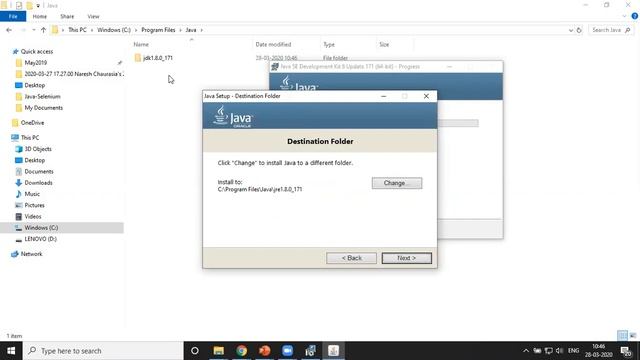Click the Search Java input field
640x360 pixels.
[611, 30]
